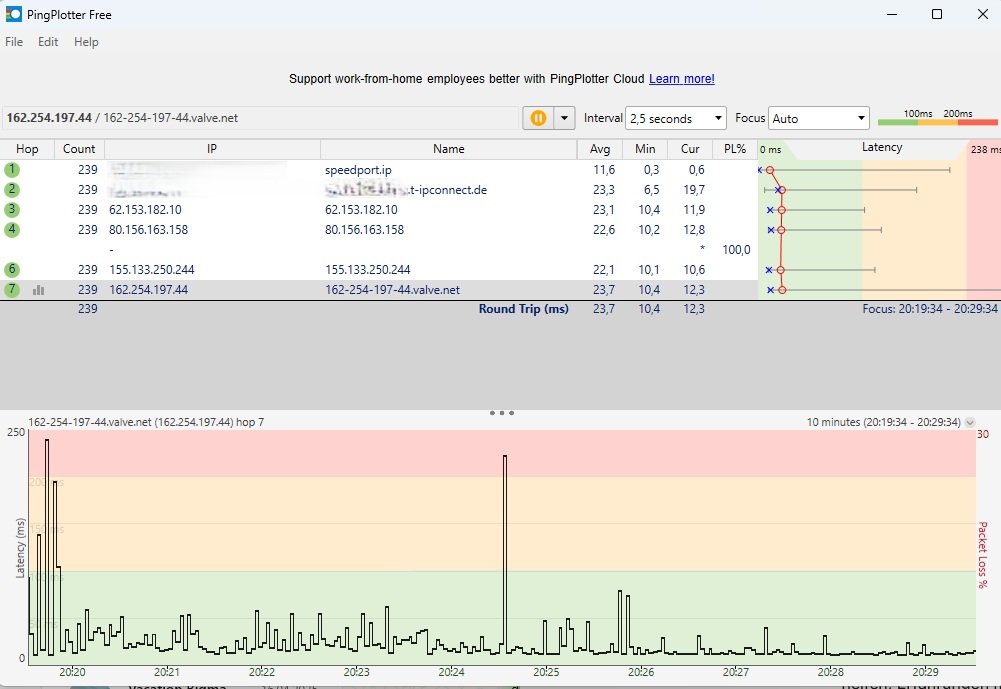Click the 100,0 packet loss value
The image size is (1001, 689).
point(736,250)
